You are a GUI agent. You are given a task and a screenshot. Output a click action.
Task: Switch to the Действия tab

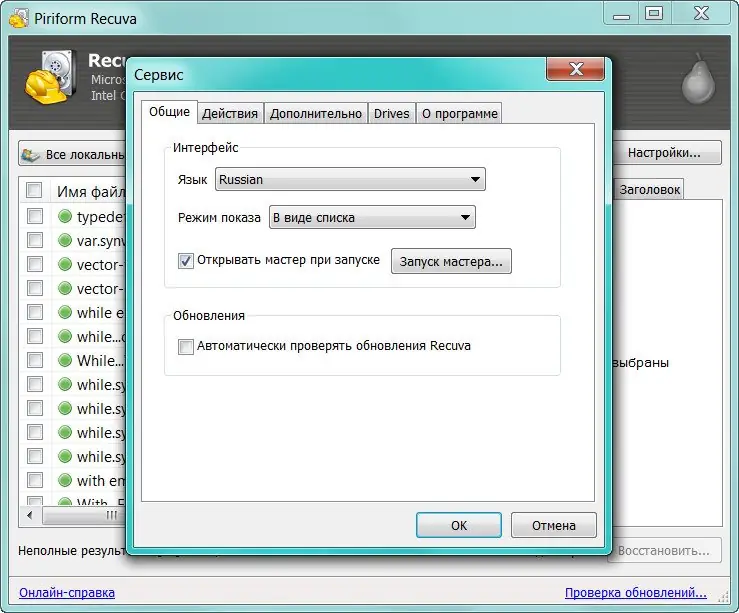(x=230, y=114)
